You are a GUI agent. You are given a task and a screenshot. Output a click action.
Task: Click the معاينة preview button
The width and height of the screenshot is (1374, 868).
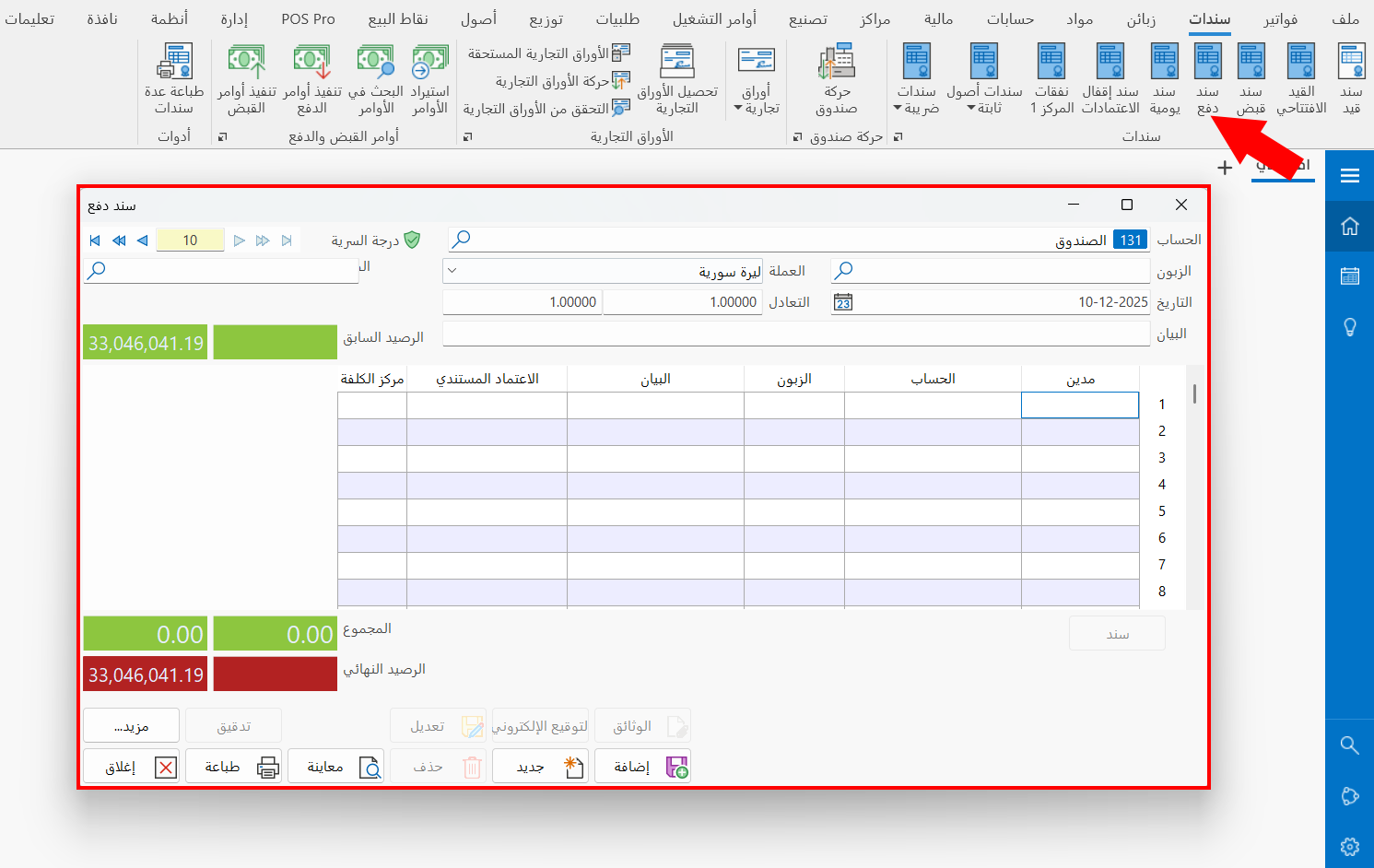336,766
